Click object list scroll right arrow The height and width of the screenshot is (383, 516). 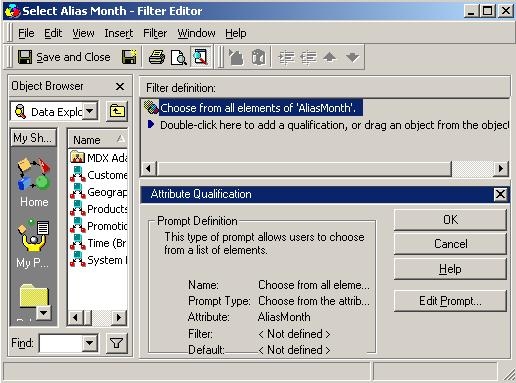point(119,317)
